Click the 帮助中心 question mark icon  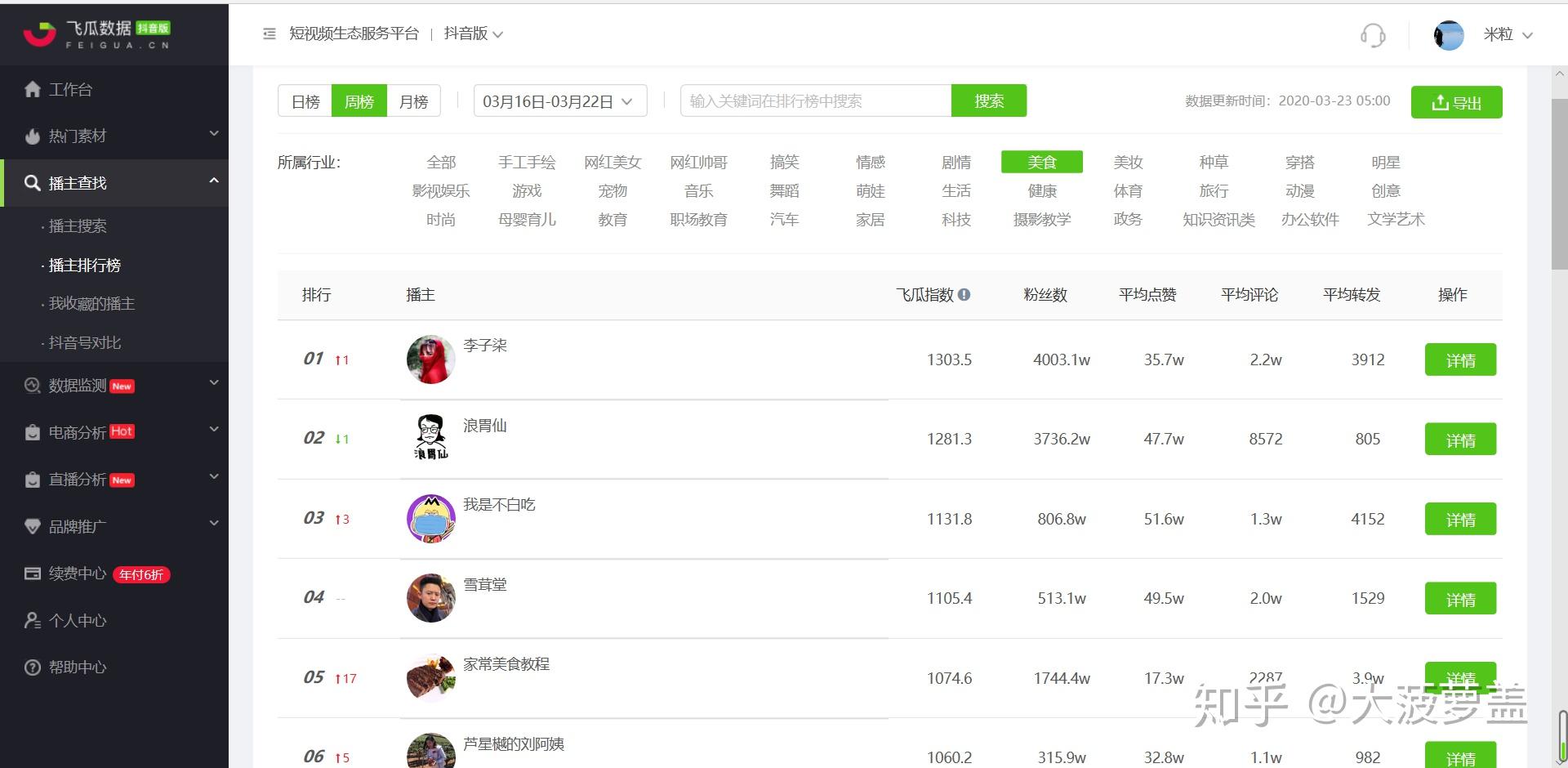(x=33, y=668)
